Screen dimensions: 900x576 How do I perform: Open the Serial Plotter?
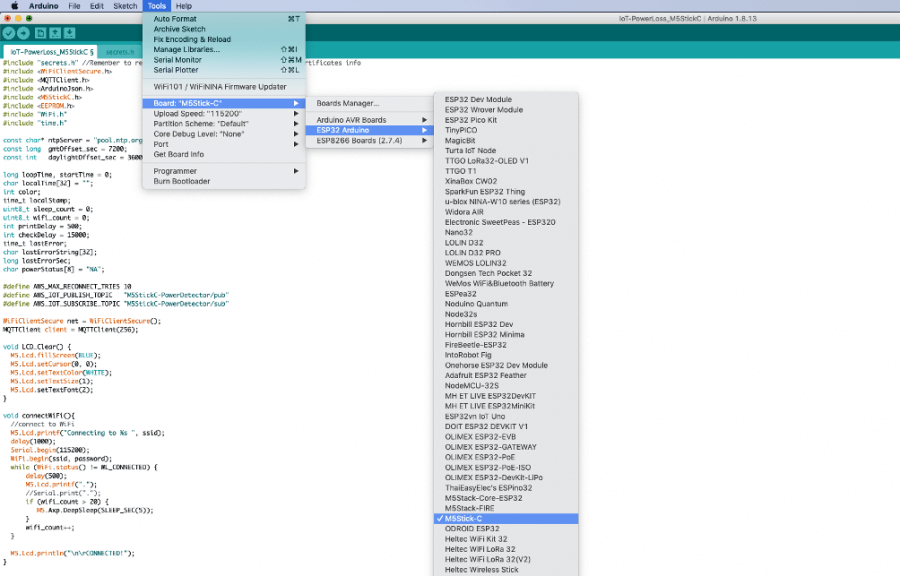(224, 70)
